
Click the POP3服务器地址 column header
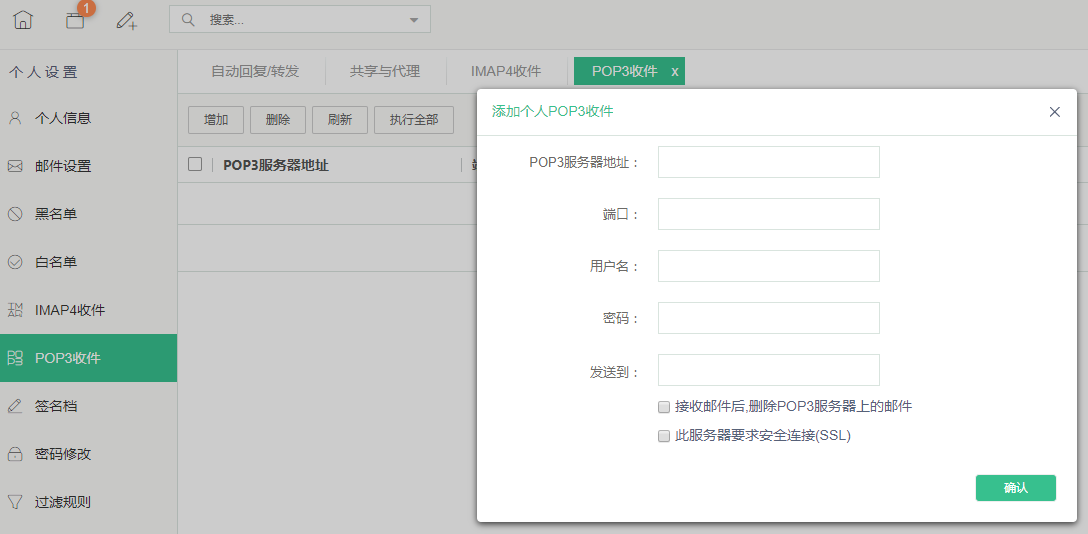275,165
